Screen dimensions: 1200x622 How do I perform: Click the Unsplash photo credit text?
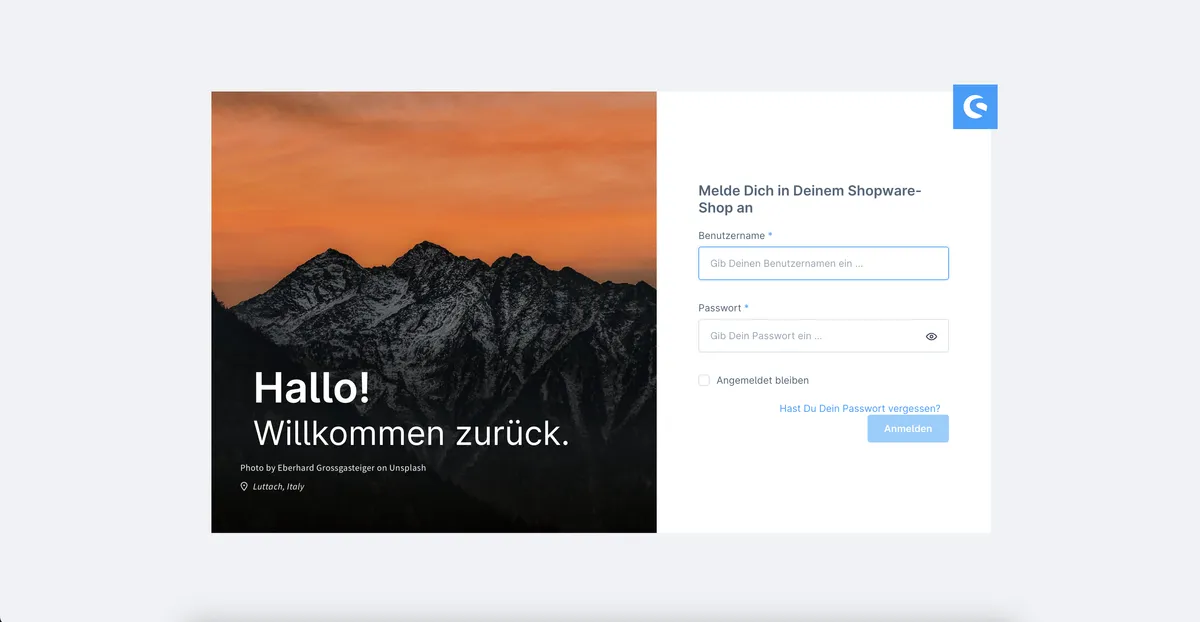point(333,467)
